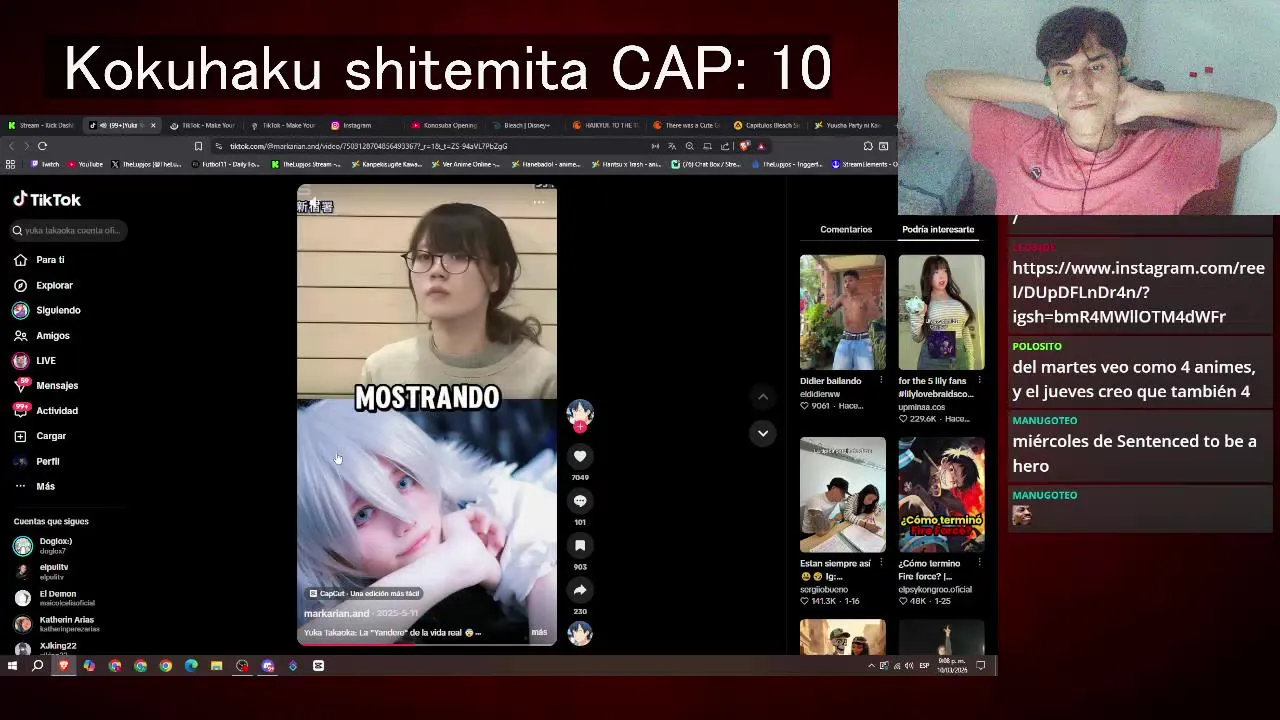
Task: Bookmark the video showing 903 saves
Action: (x=580, y=545)
